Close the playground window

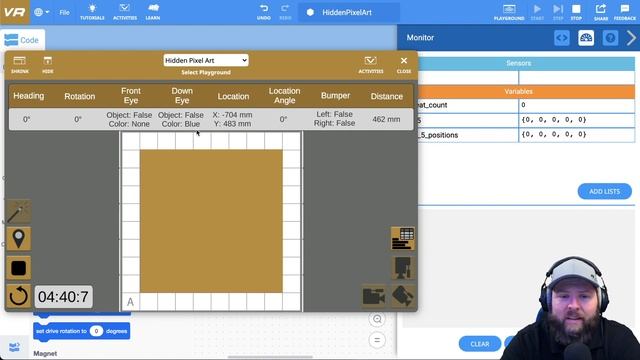click(x=404, y=65)
